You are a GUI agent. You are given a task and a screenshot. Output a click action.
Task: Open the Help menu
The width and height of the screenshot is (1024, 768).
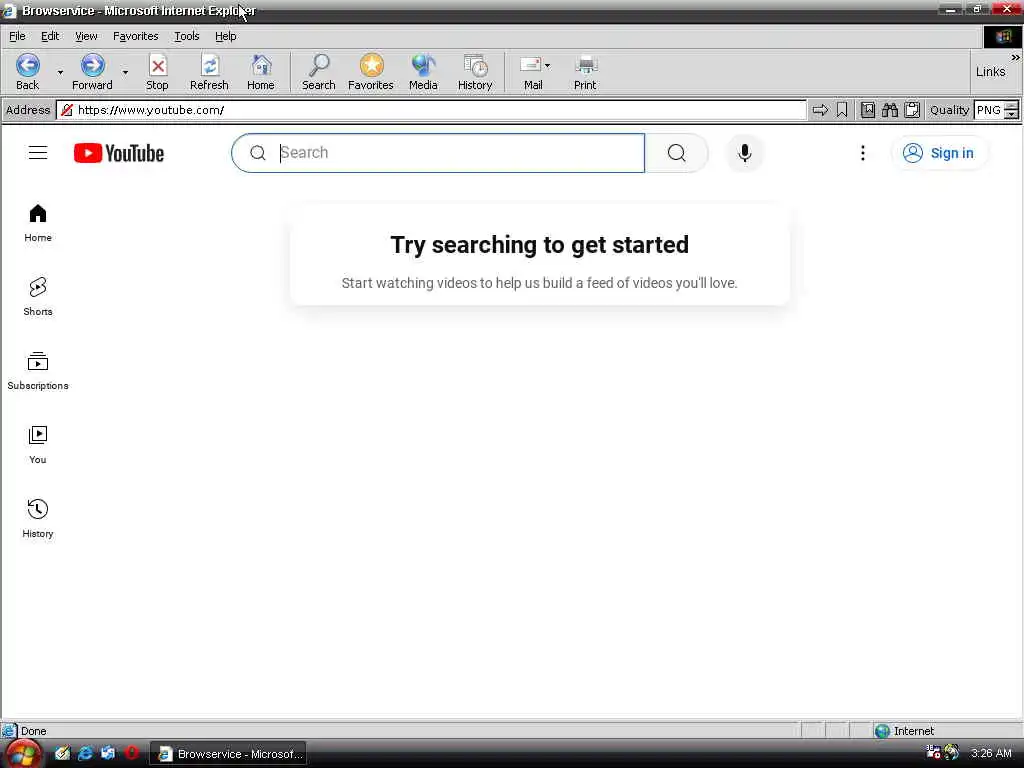225,36
